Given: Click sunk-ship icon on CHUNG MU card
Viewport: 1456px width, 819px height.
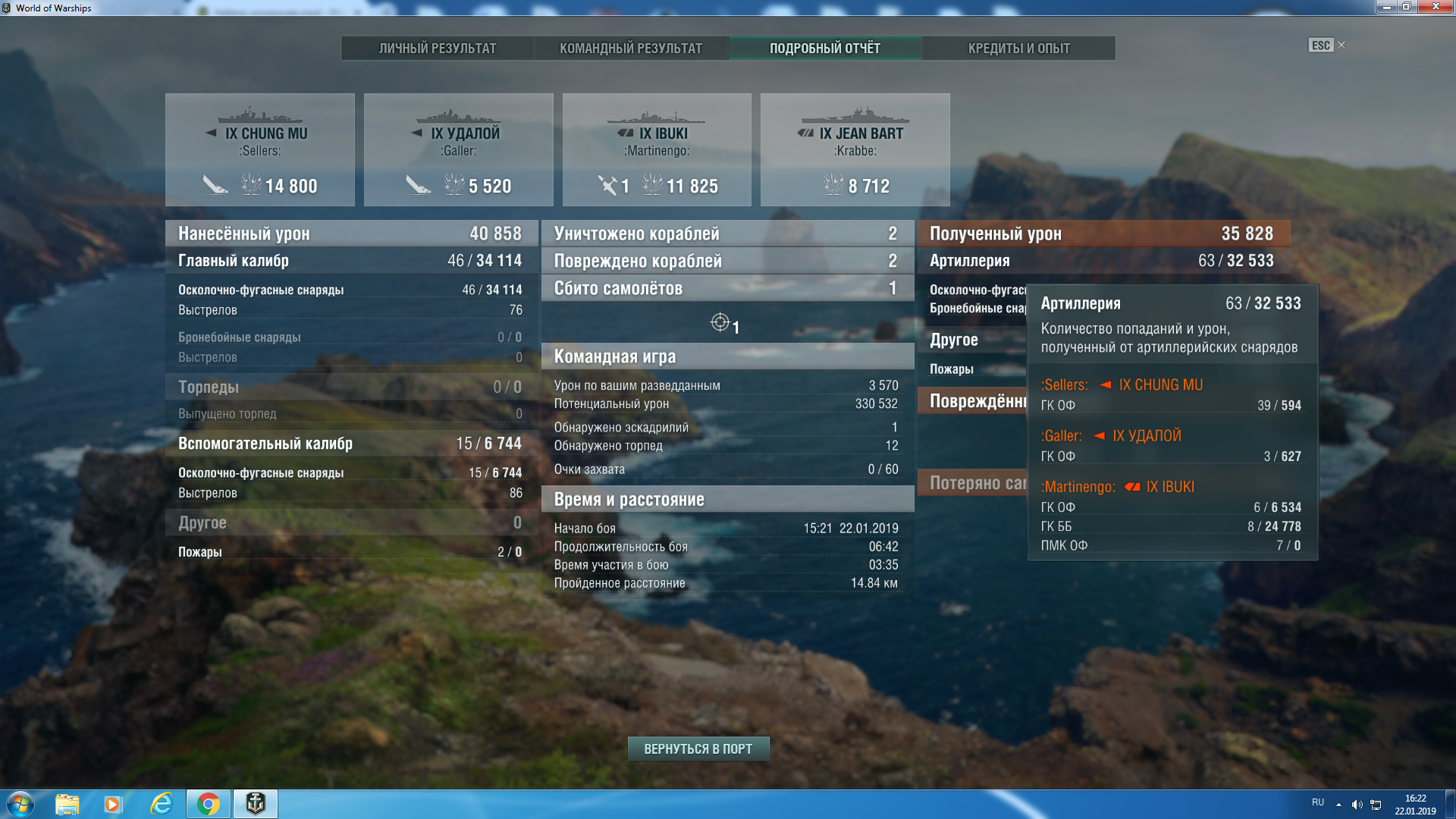Looking at the screenshot, I should click(215, 185).
